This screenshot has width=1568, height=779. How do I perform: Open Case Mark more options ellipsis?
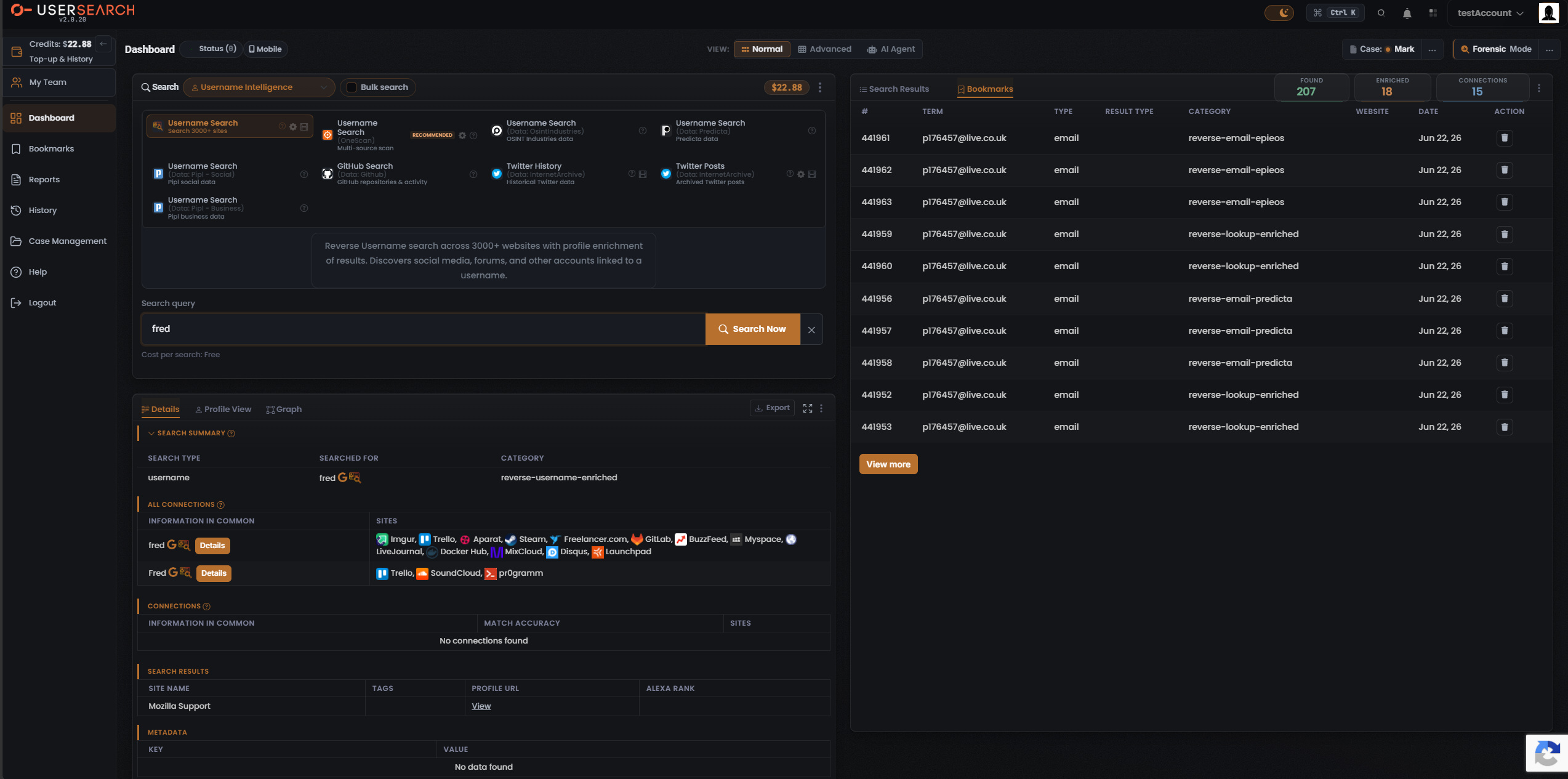(1433, 50)
